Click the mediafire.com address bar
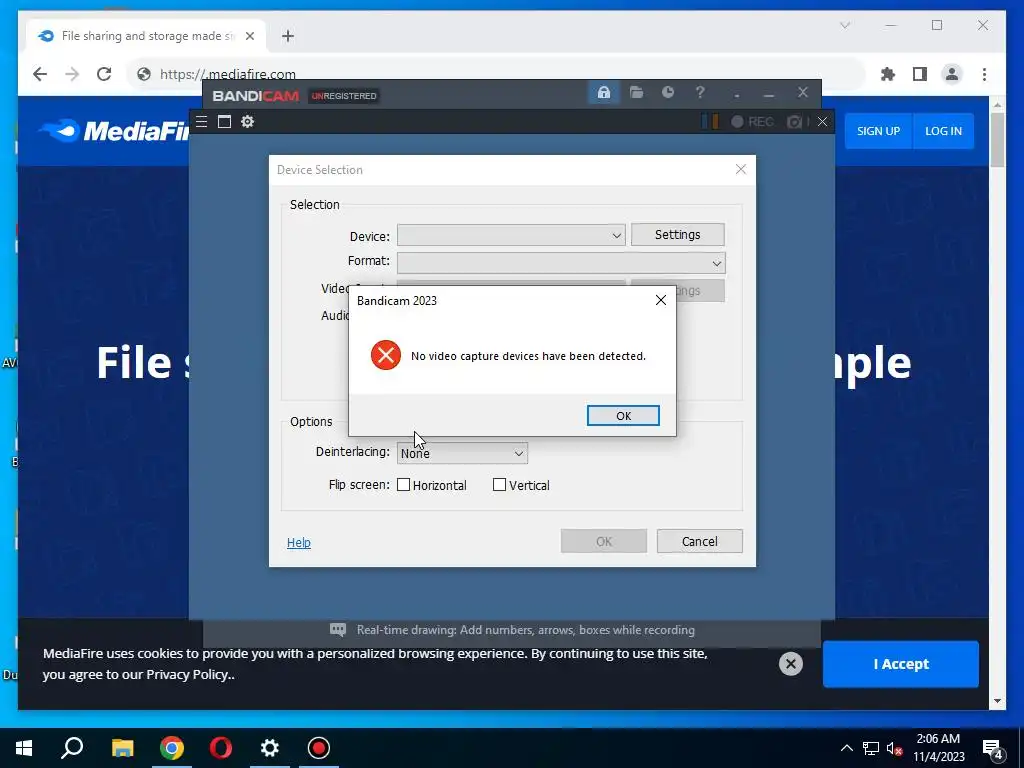Viewport: 1024px width, 768px height. pyautogui.click(x=496, y=74)
